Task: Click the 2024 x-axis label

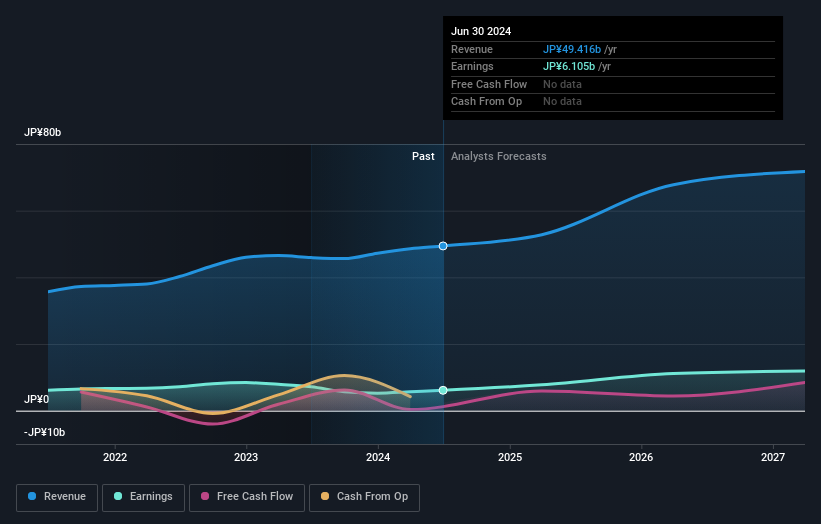Action: (x=378, y=458)
